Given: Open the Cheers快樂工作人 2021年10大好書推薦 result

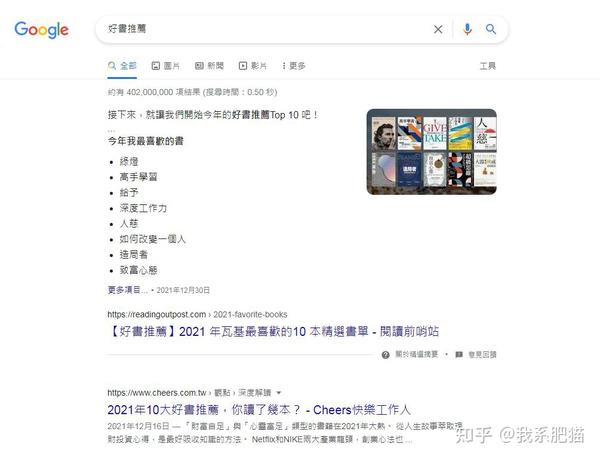Looking at the screenshot, I should coord(259,410).
